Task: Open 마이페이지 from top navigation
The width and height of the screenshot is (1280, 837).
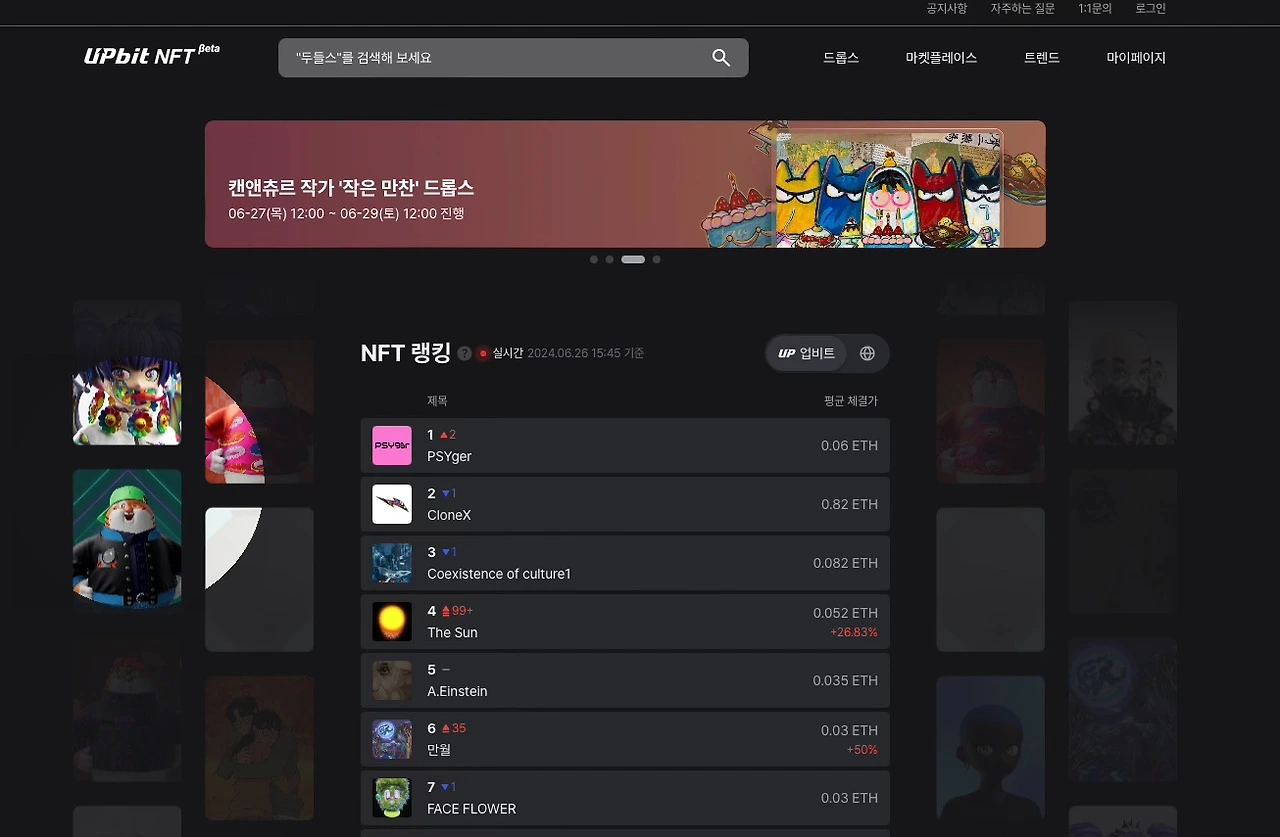Action: tap(1136, 58)
